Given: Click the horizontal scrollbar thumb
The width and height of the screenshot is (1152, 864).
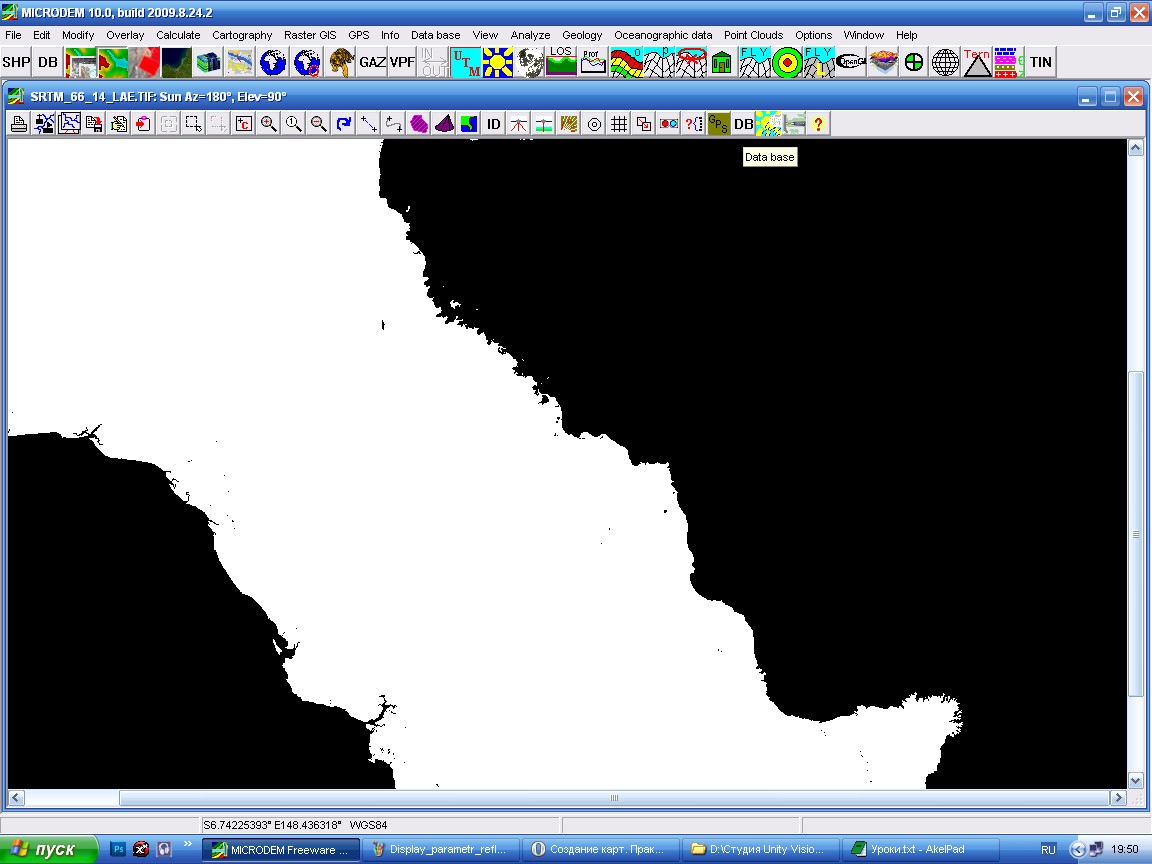Looking at the screenshot, I should 614,798.
